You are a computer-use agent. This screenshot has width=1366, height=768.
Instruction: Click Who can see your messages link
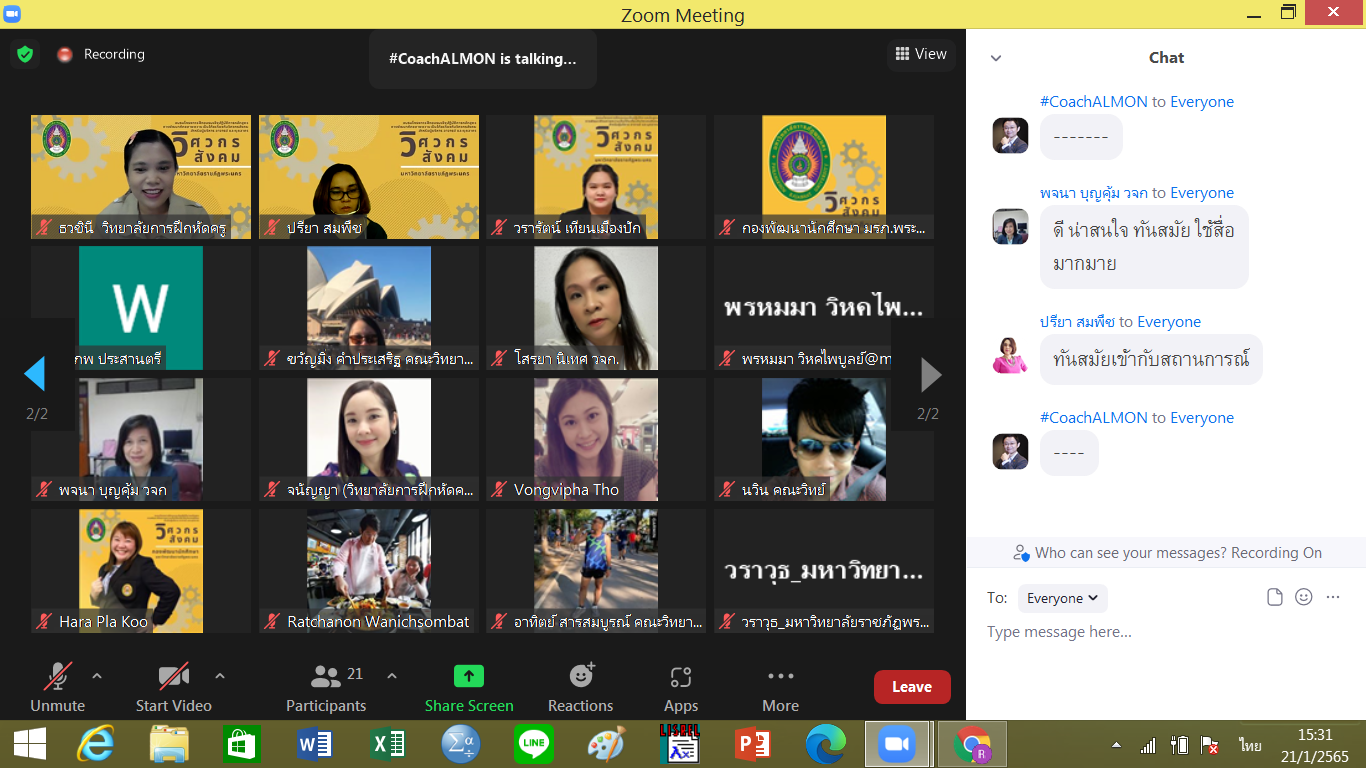pyautogui.click(x=1166, y=552)
